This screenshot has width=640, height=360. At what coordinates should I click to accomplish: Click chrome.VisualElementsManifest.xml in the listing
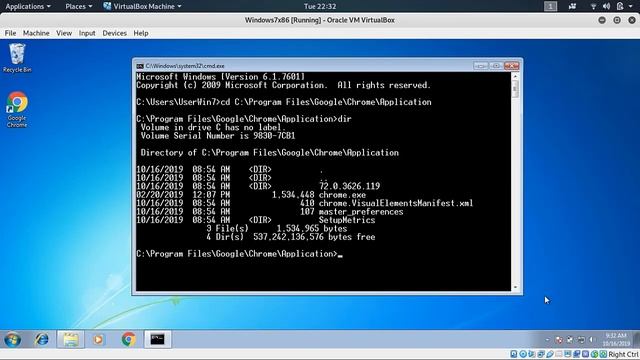396,203
